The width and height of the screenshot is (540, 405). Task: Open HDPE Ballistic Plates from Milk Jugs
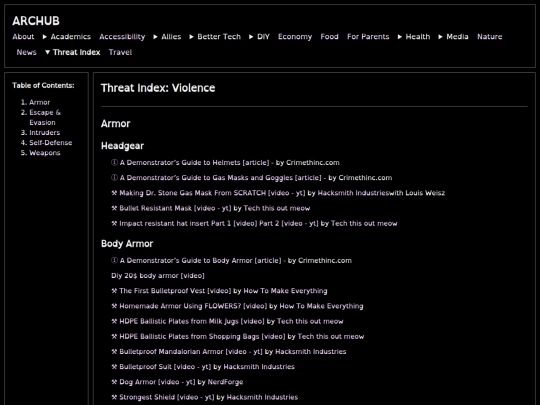(x=192, y=321)
